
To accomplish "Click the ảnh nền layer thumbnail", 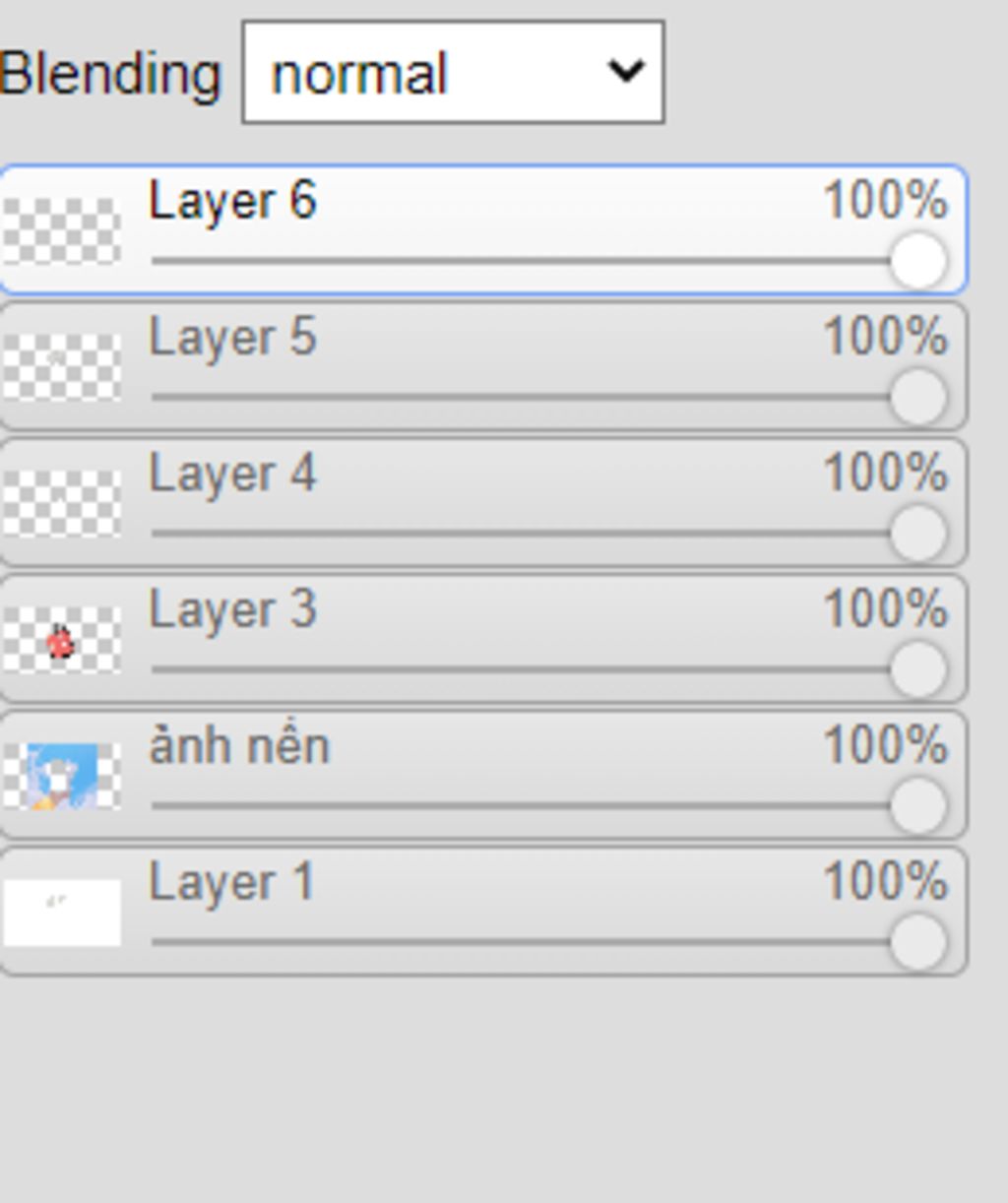I will 62,776.
